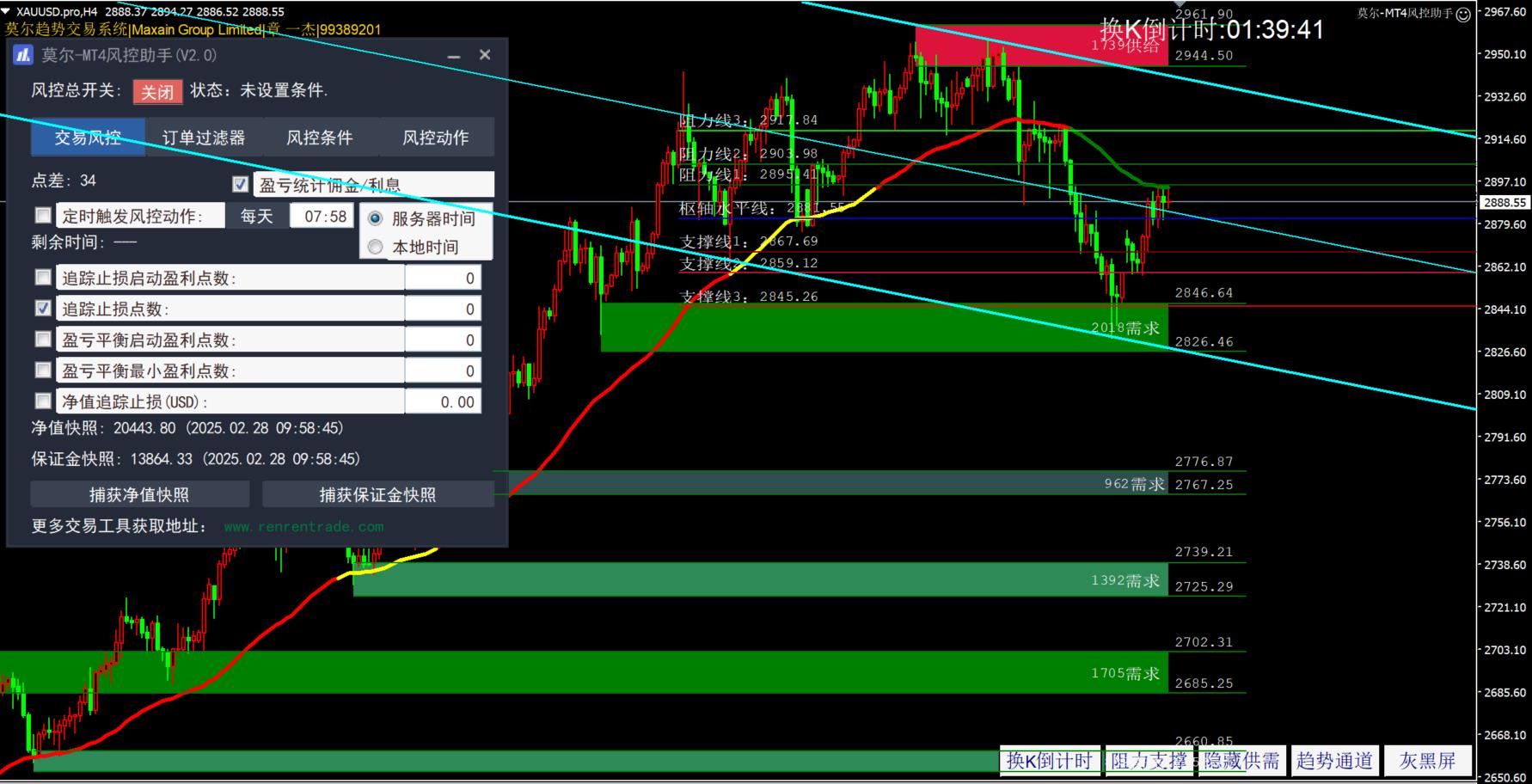The width and height of the screenshot is (1532, 784).
Task: Select the 本地时间 radio option
Action: click(x=376, y=248)
